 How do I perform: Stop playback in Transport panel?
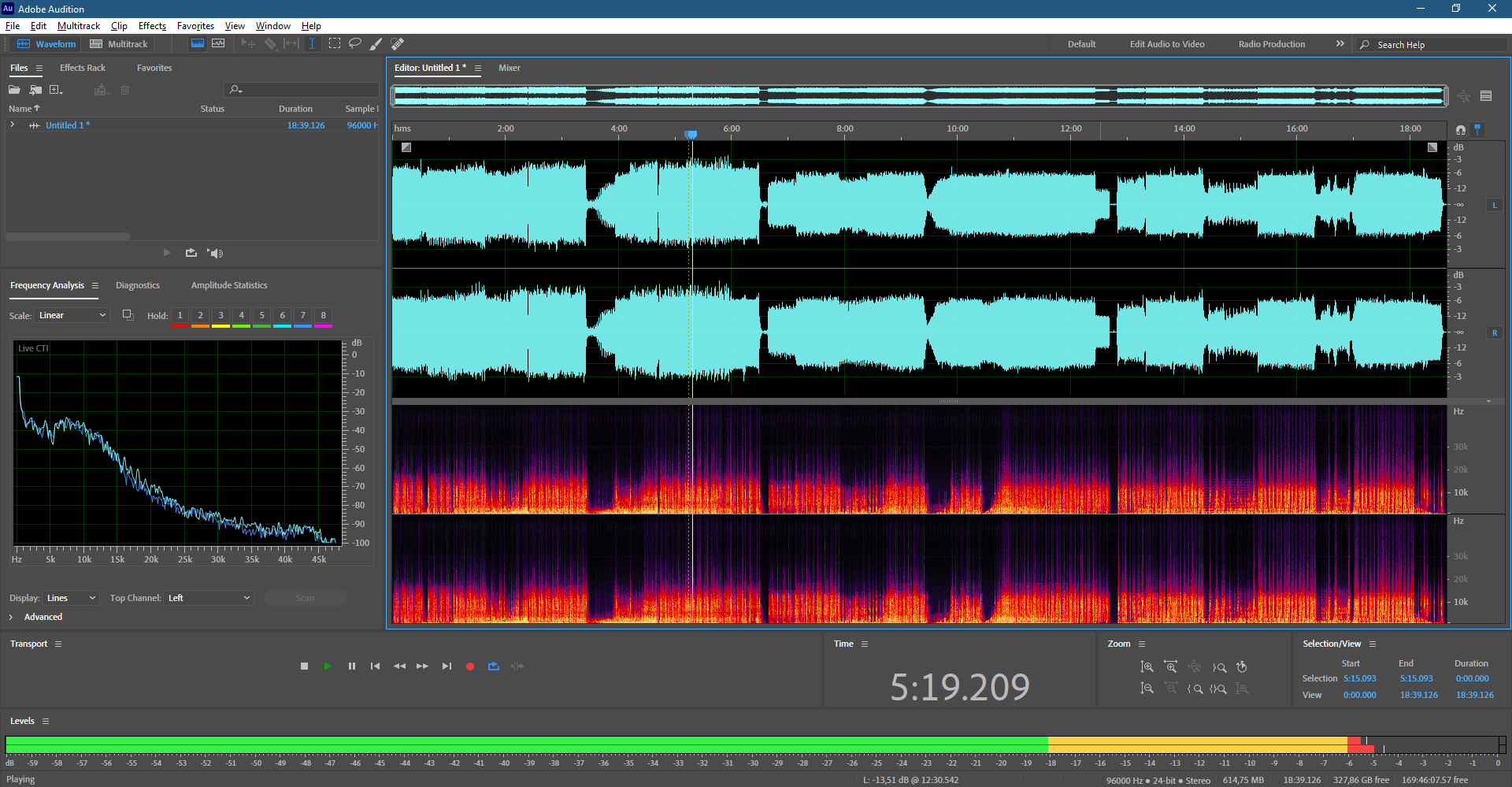click(x=305, y=666)
